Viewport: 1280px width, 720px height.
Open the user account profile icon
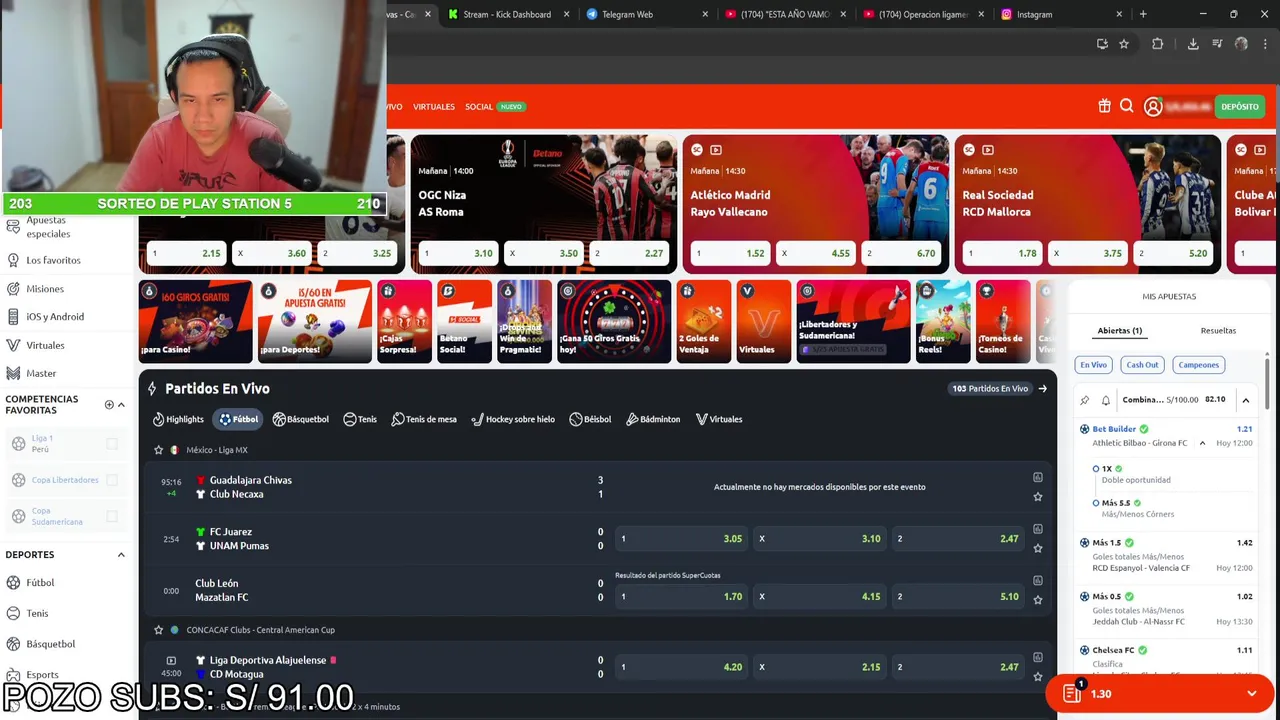(1153, 107)
